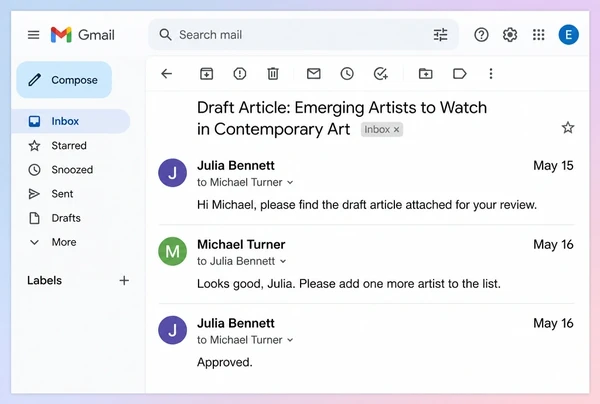Image resolution: width=600 pixels, height=404 pixels.
Task: Click Julia Bennett's avatar on Approved message
Action: click(173, 330)
